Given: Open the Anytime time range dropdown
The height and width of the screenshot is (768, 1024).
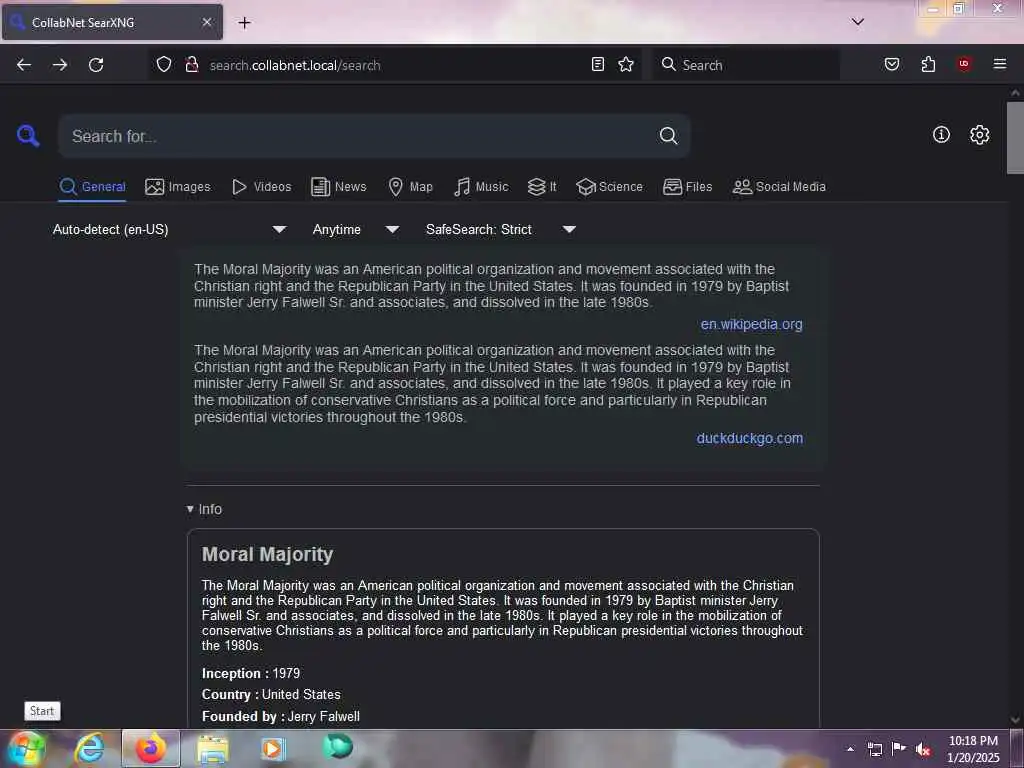Looking at the screenshot, I should pyautogui.click(x=355, y=229).
